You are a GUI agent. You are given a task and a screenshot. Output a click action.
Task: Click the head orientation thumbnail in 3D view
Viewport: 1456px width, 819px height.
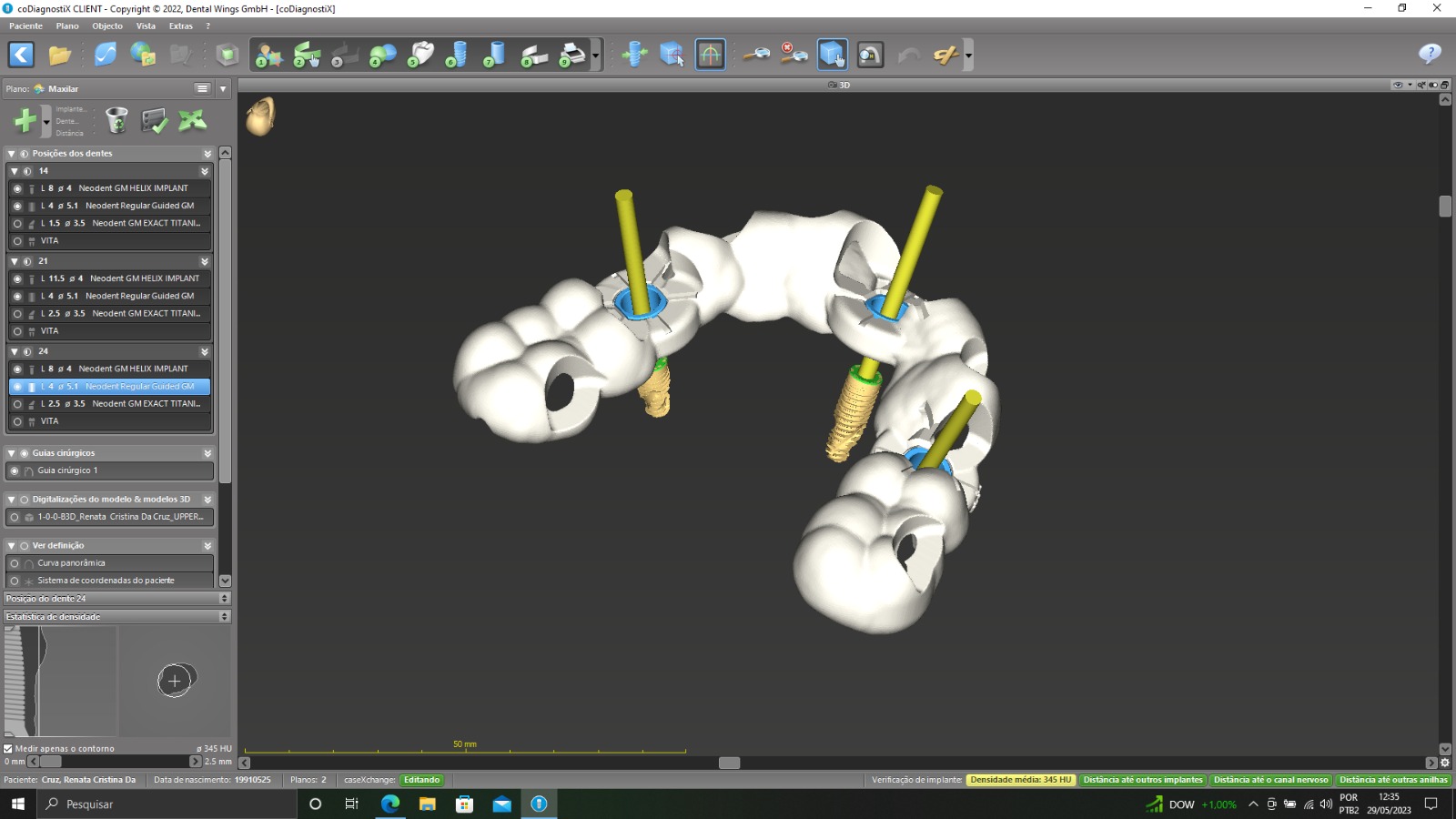tap(260, 116)
